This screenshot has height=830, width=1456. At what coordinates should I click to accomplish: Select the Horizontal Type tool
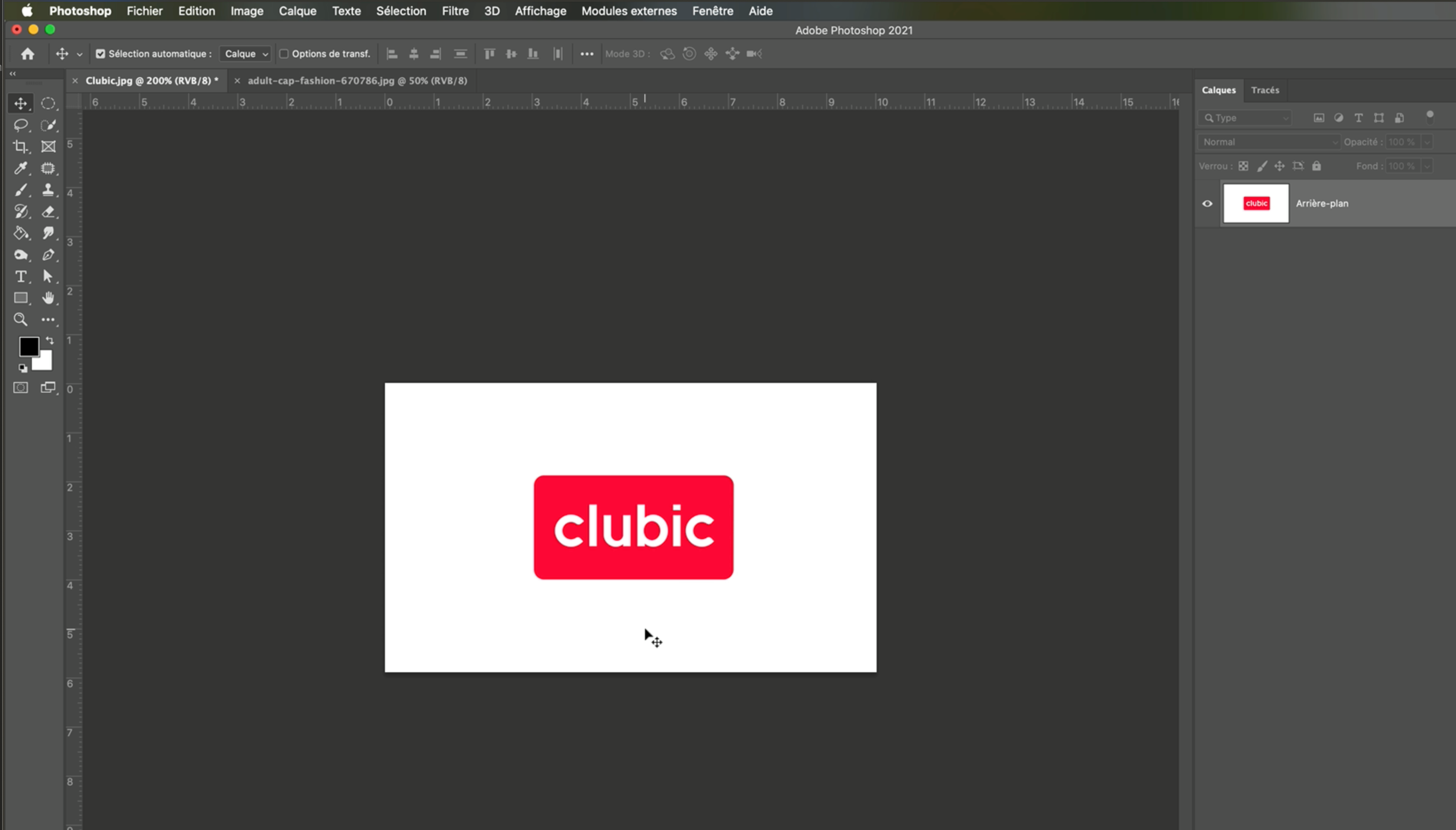[20, 277]
